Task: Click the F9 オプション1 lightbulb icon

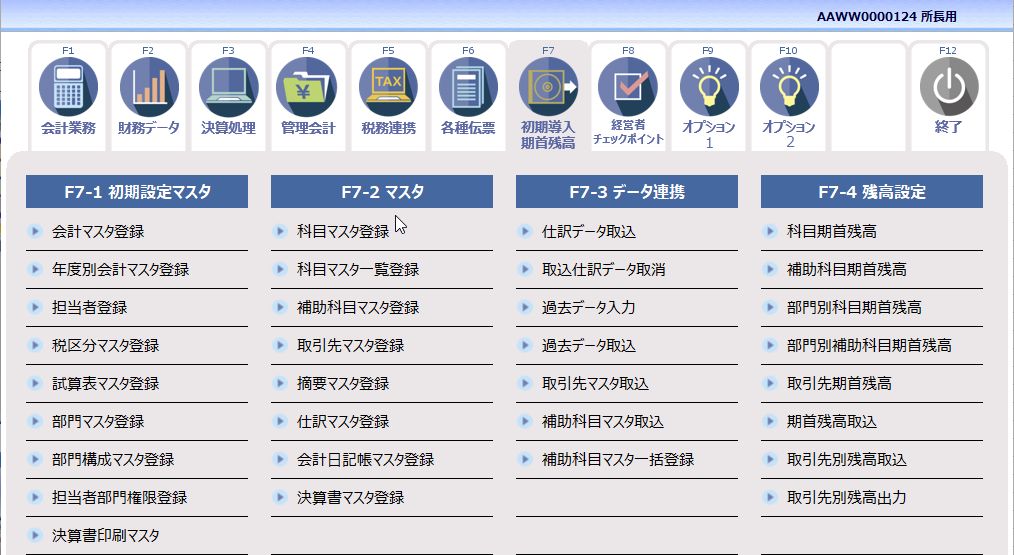Action: [x=709, y=87]
